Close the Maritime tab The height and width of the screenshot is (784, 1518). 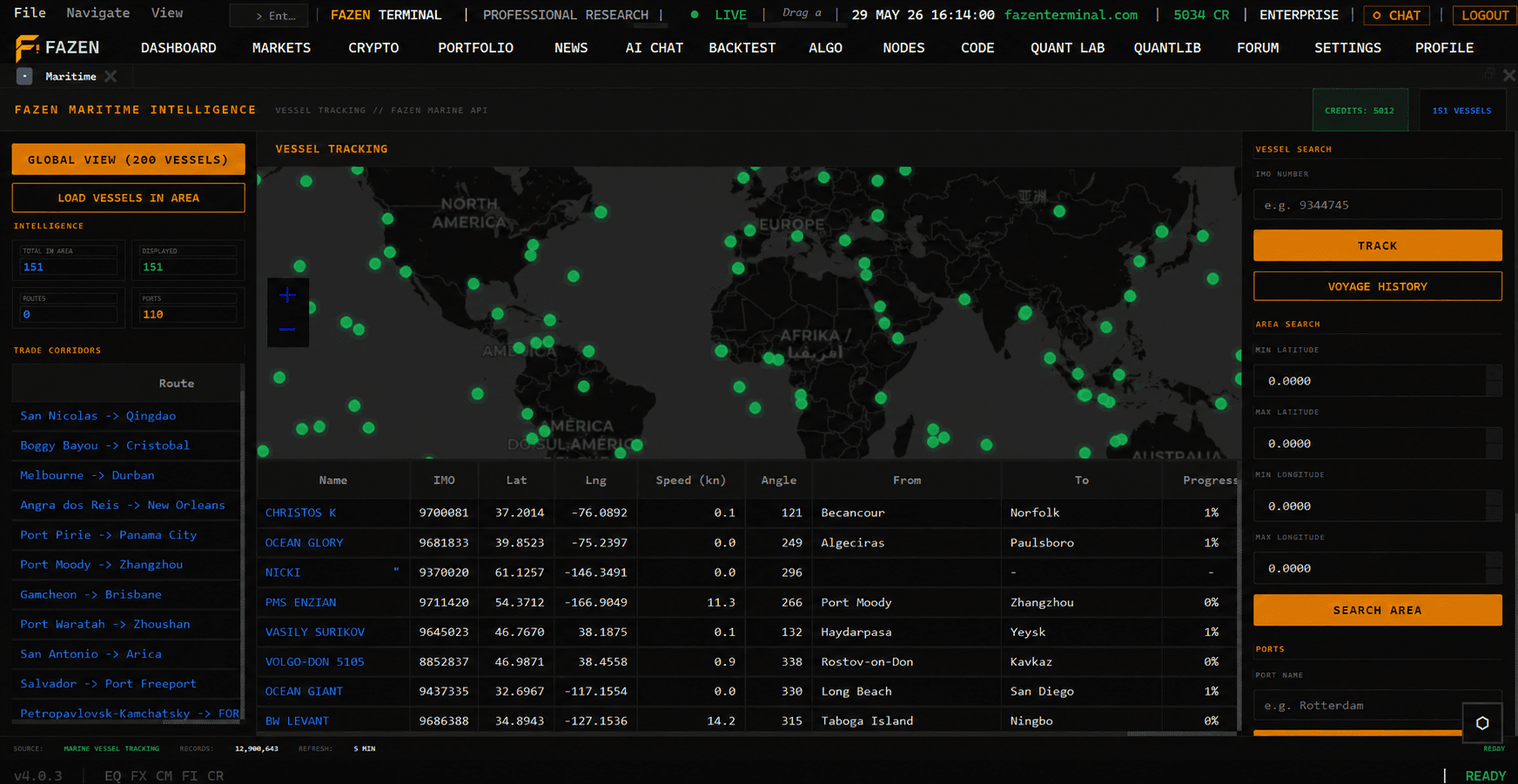pos(111,77)
